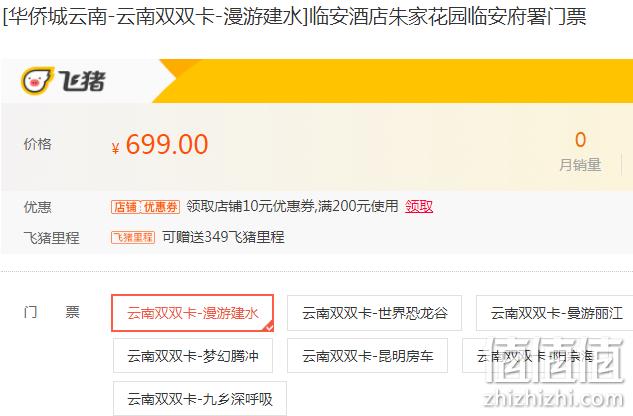Click the 699.00 price value
Screen dimensions: 633x416
tap(167, 145)
